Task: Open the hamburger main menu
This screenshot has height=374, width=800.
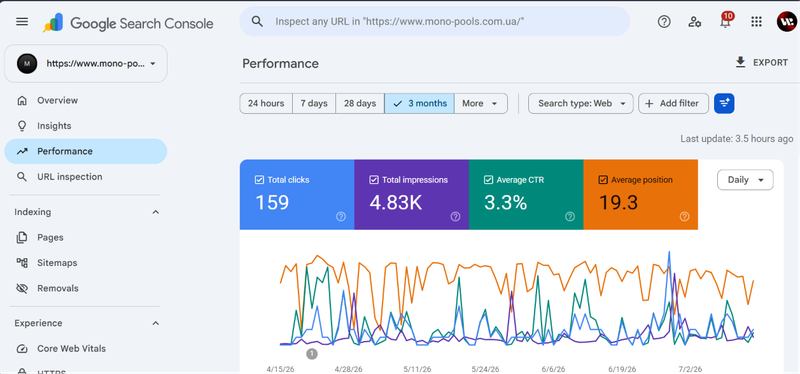Action: click(x=22, y=22)
